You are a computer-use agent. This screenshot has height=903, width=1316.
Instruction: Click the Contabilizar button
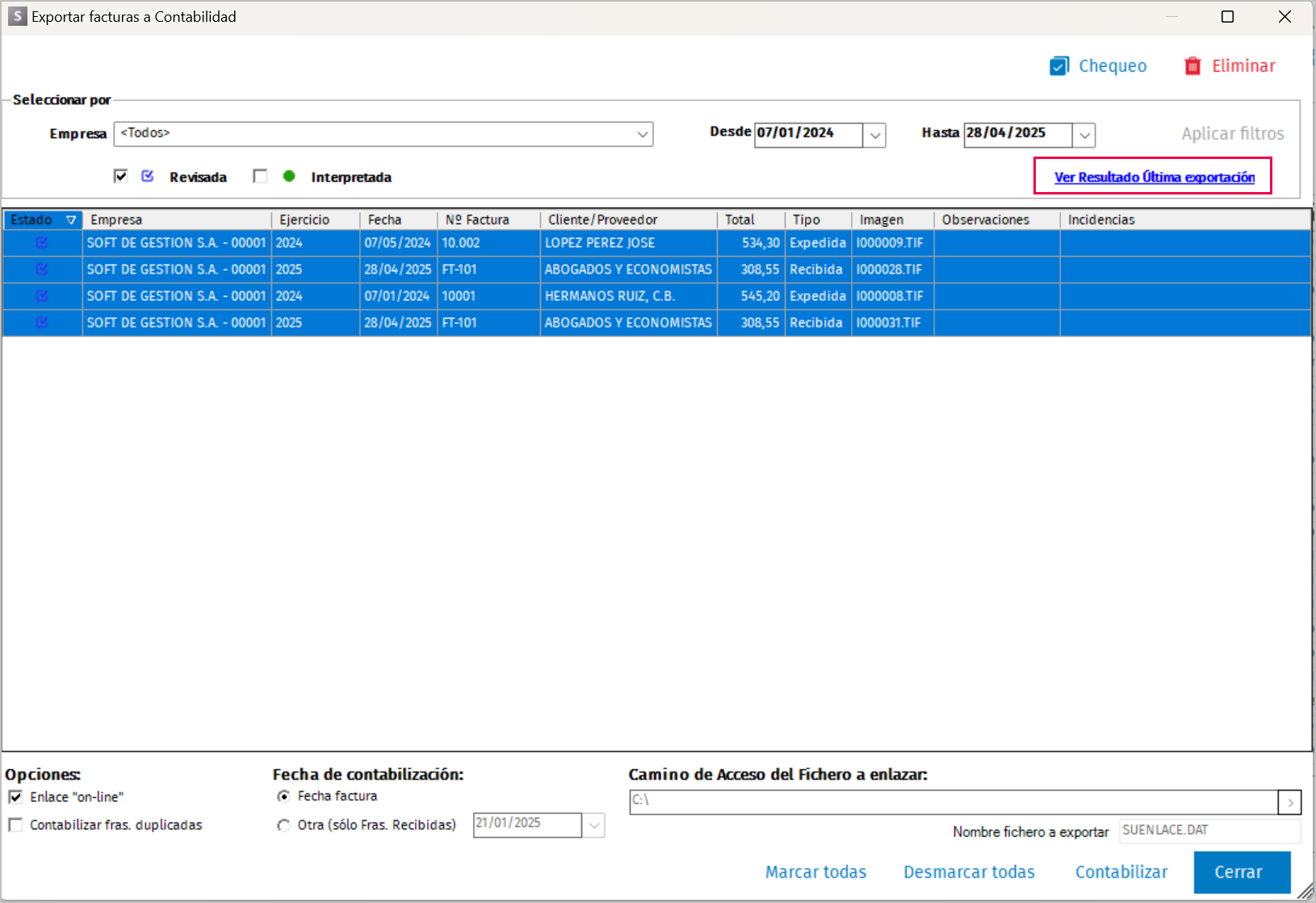[1121, 872]
